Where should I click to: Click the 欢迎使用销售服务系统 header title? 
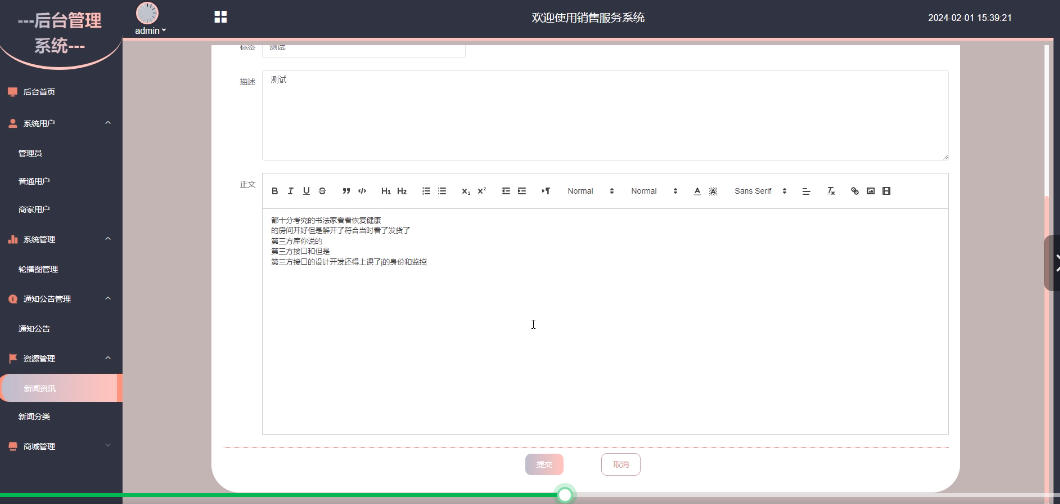pyautogui.click(x=588, y=18)
